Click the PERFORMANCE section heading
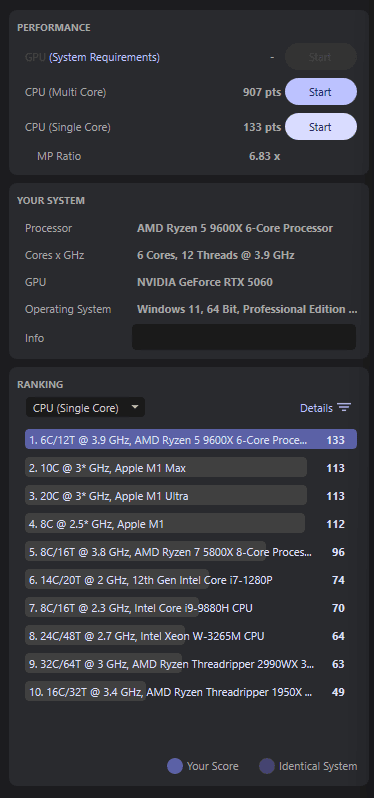 54,27
